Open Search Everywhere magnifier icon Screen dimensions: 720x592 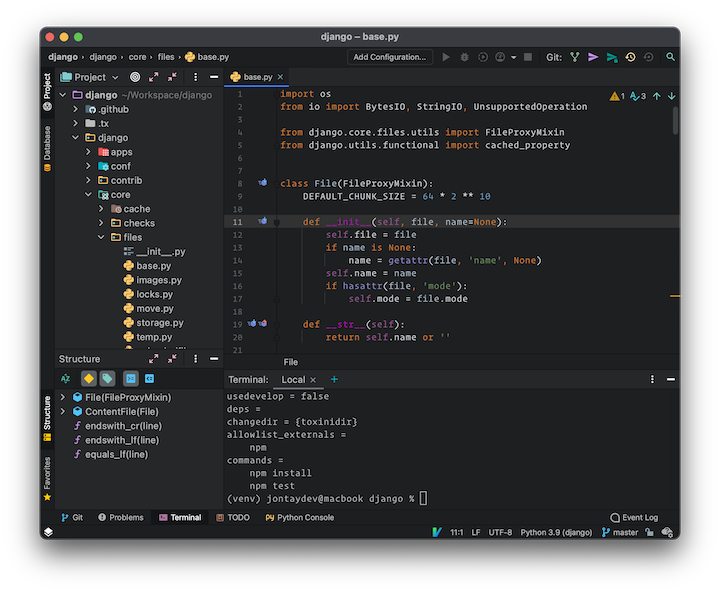[670, 57]
